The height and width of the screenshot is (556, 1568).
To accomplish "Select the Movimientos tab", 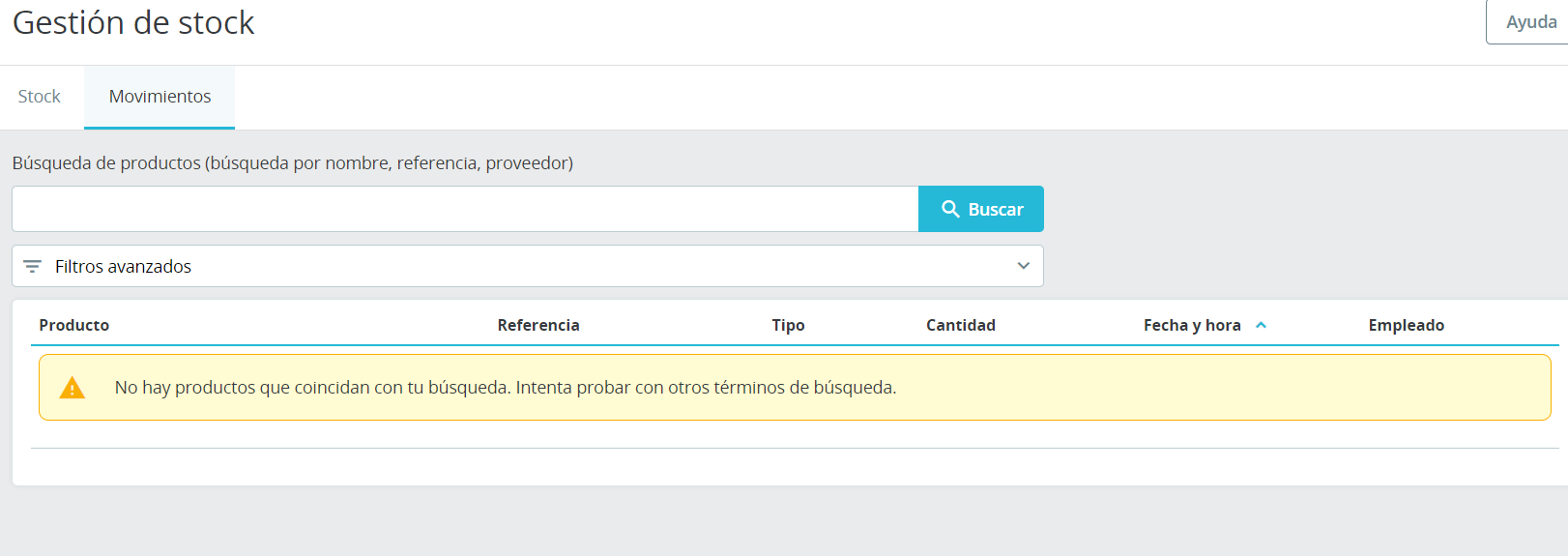I will click(x=160, y=97).
